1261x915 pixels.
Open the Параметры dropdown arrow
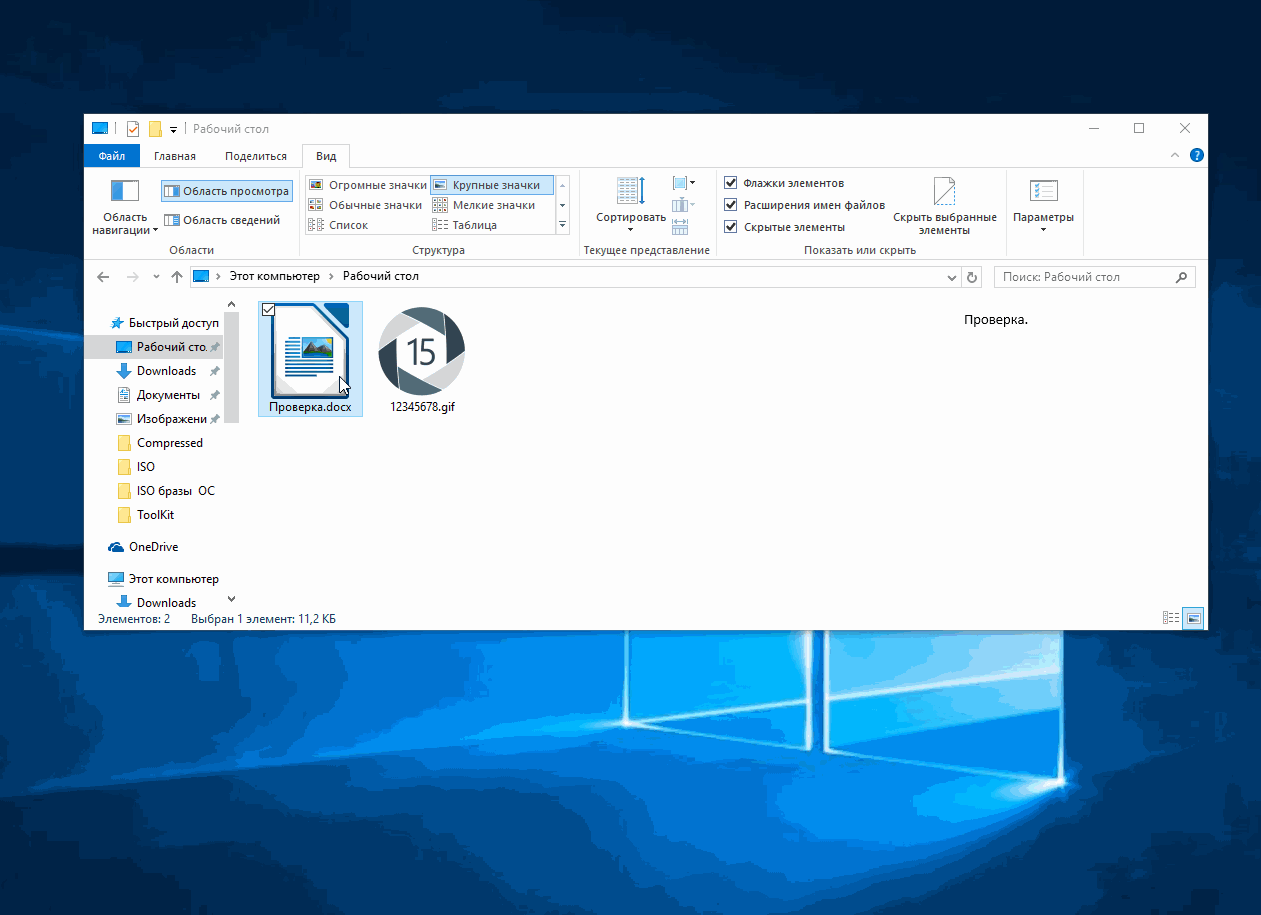click(x=1043, y=230)
